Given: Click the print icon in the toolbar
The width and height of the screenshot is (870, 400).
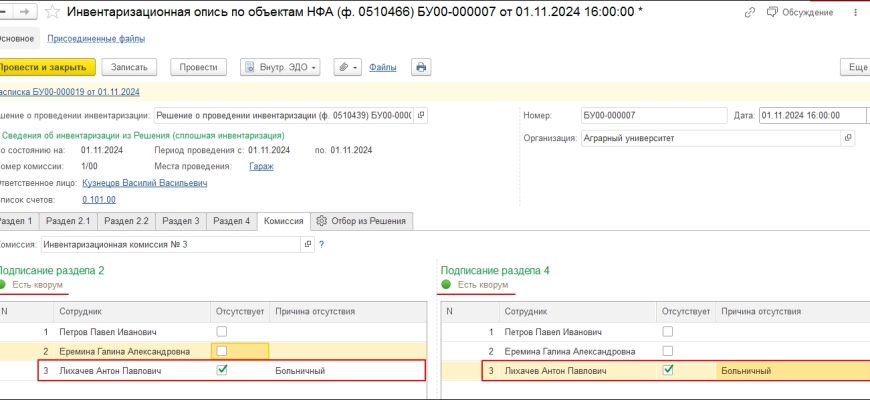Looking at the screenshot, I should coord(421,67).
